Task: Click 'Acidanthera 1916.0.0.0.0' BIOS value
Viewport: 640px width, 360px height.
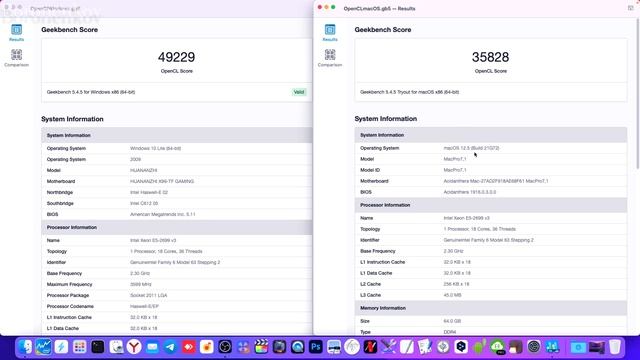Action: point(470,192)
